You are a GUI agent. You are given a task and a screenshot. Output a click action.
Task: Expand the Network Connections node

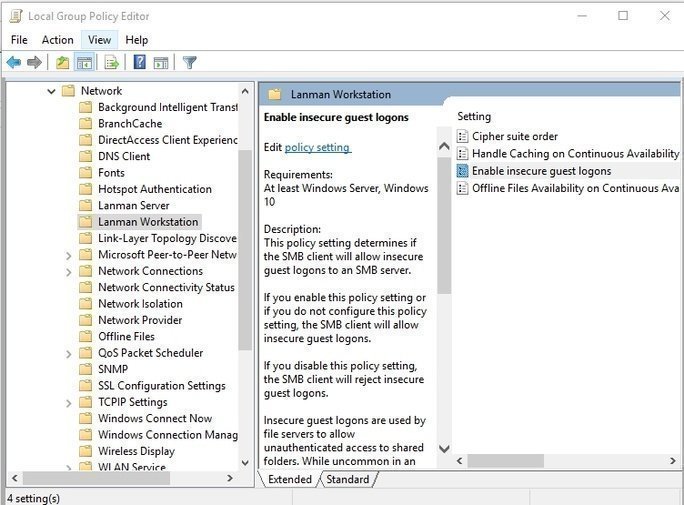(x=68, y=272)
